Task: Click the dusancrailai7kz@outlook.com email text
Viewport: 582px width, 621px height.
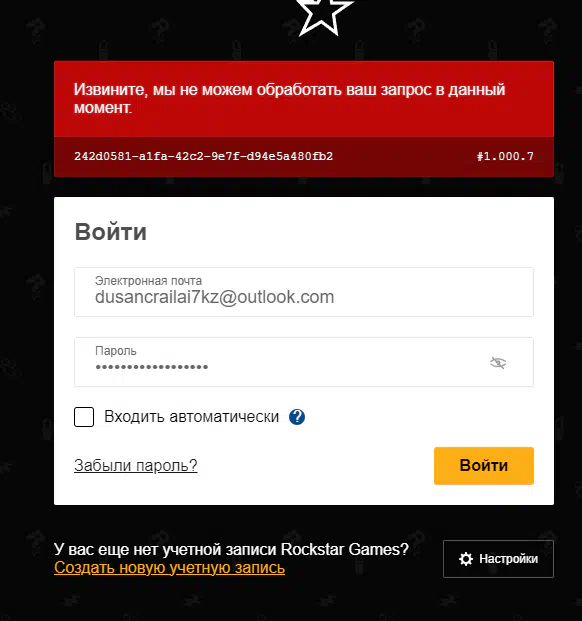Action: coord(215,297)
